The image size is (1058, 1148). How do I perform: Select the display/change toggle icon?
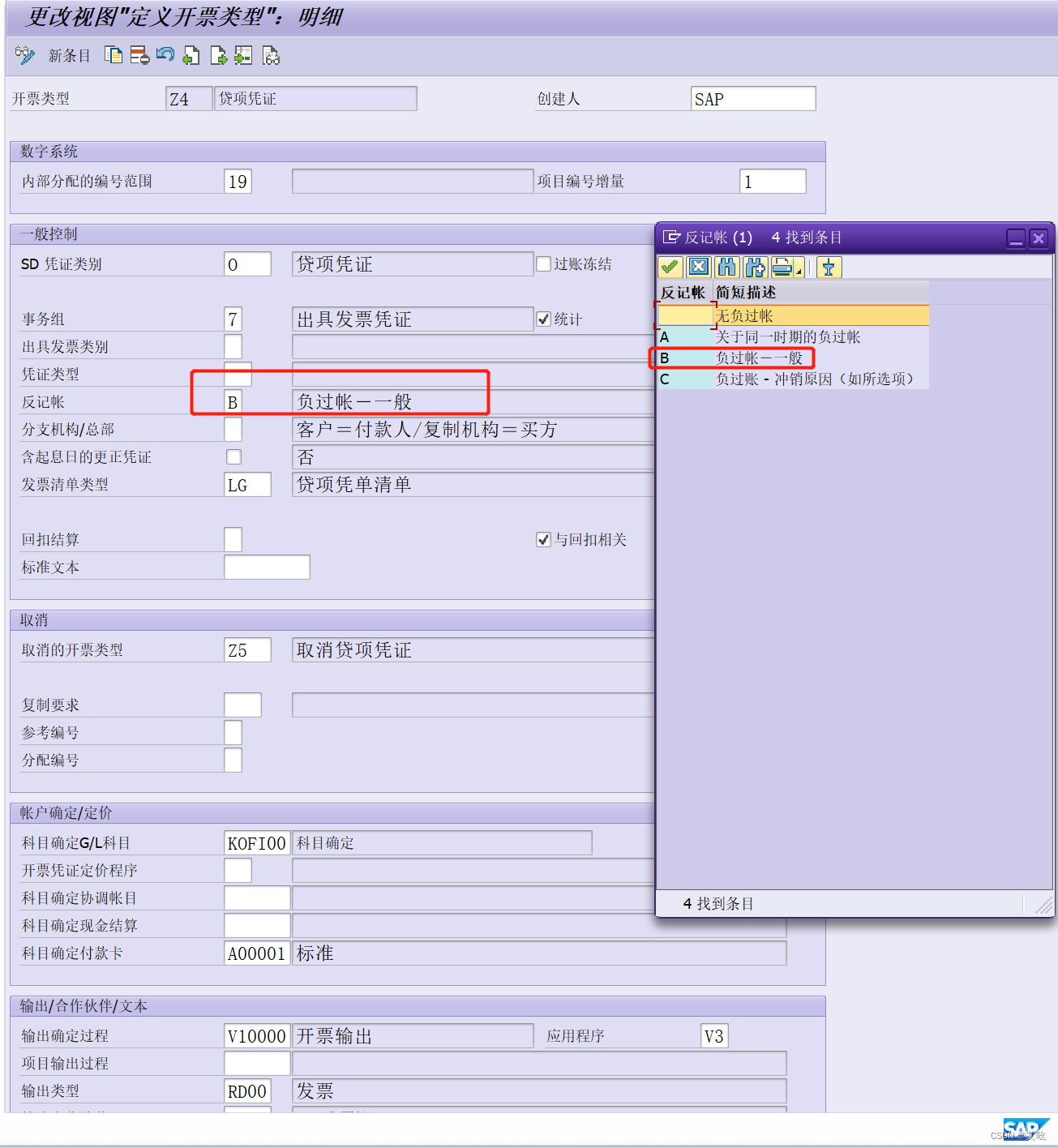pyautogui.click(x=24, y=55)
